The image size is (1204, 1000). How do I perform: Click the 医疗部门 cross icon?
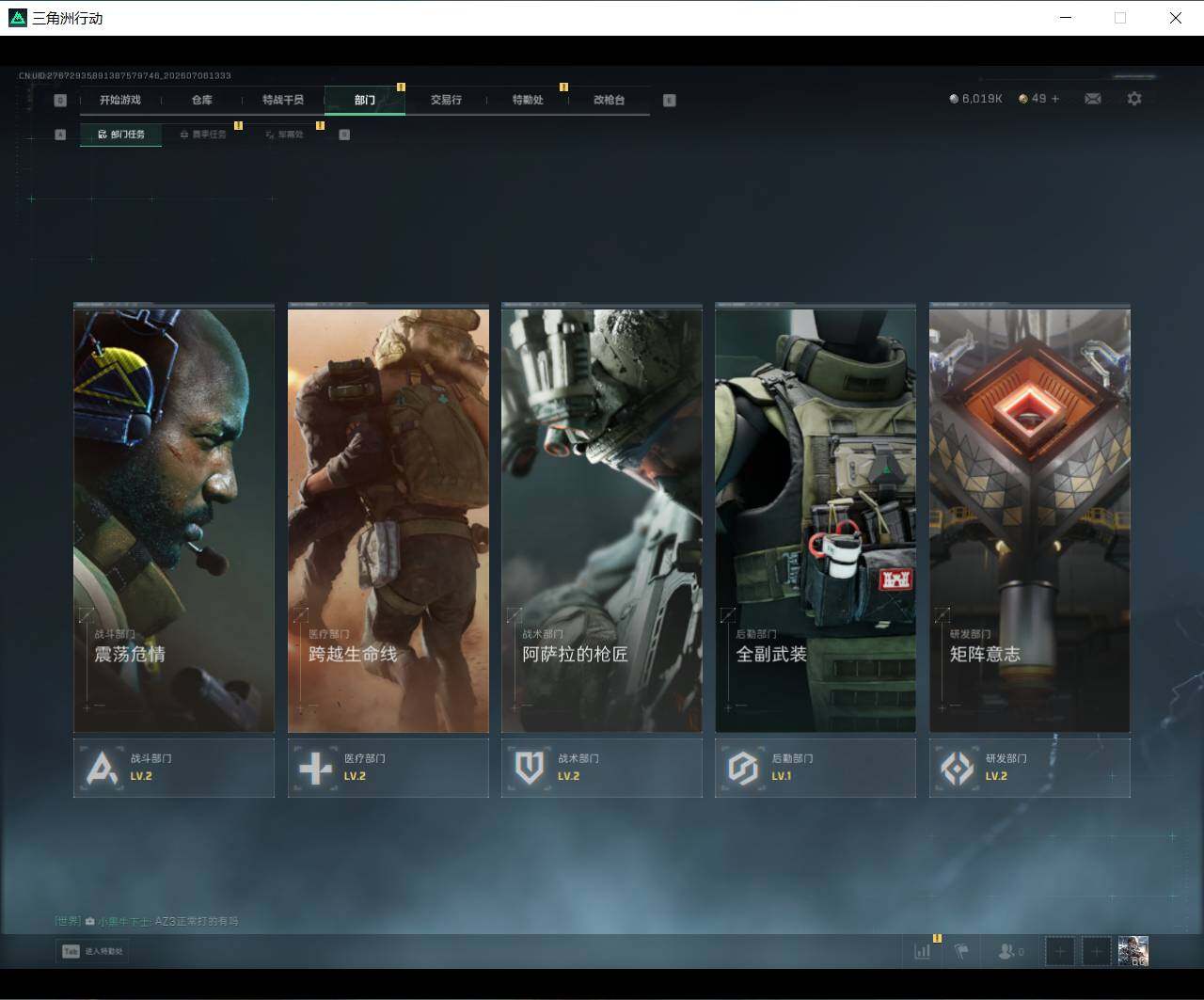tap(315, 768)
